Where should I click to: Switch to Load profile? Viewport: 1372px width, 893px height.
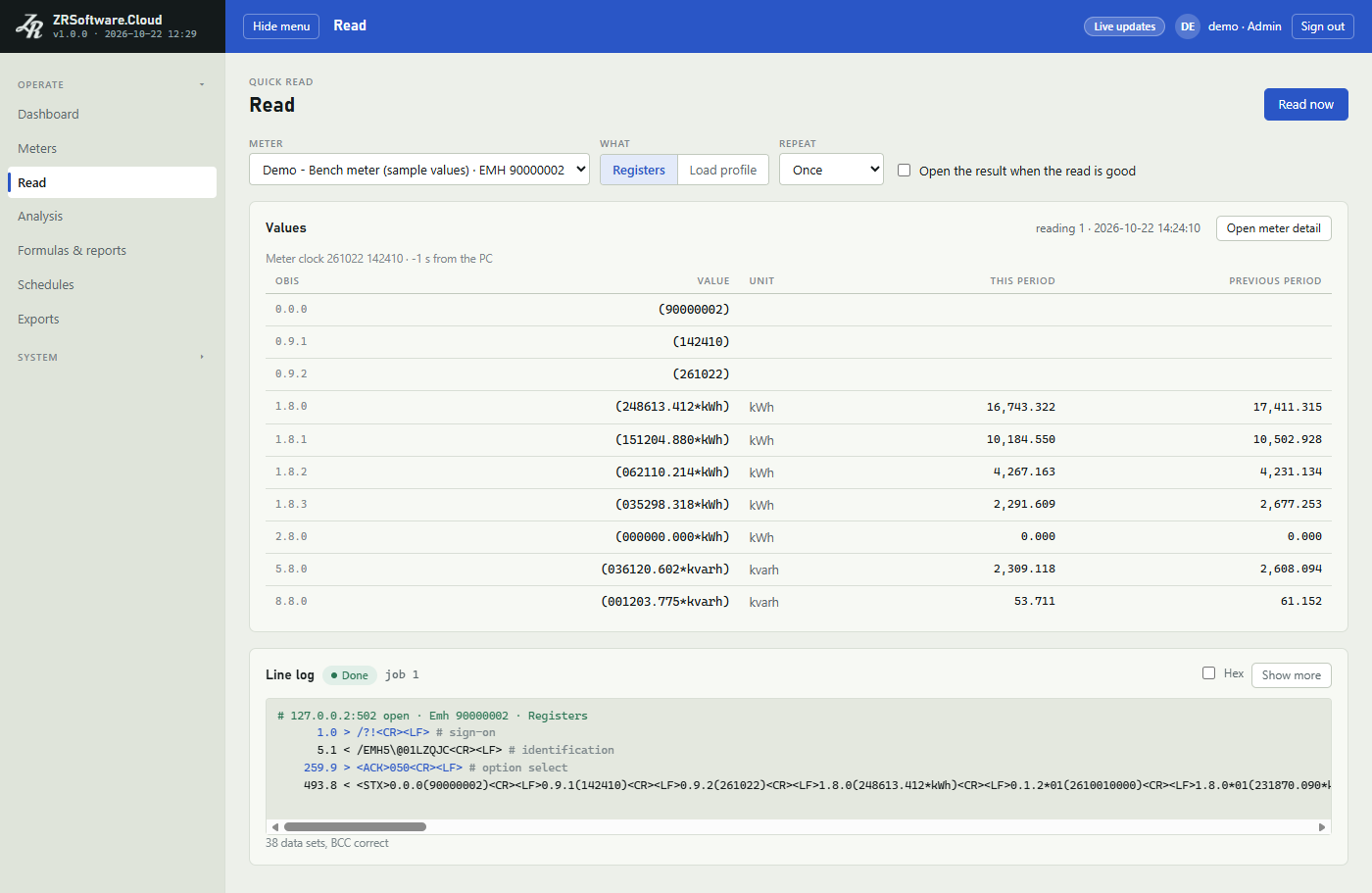pos(723,170)
